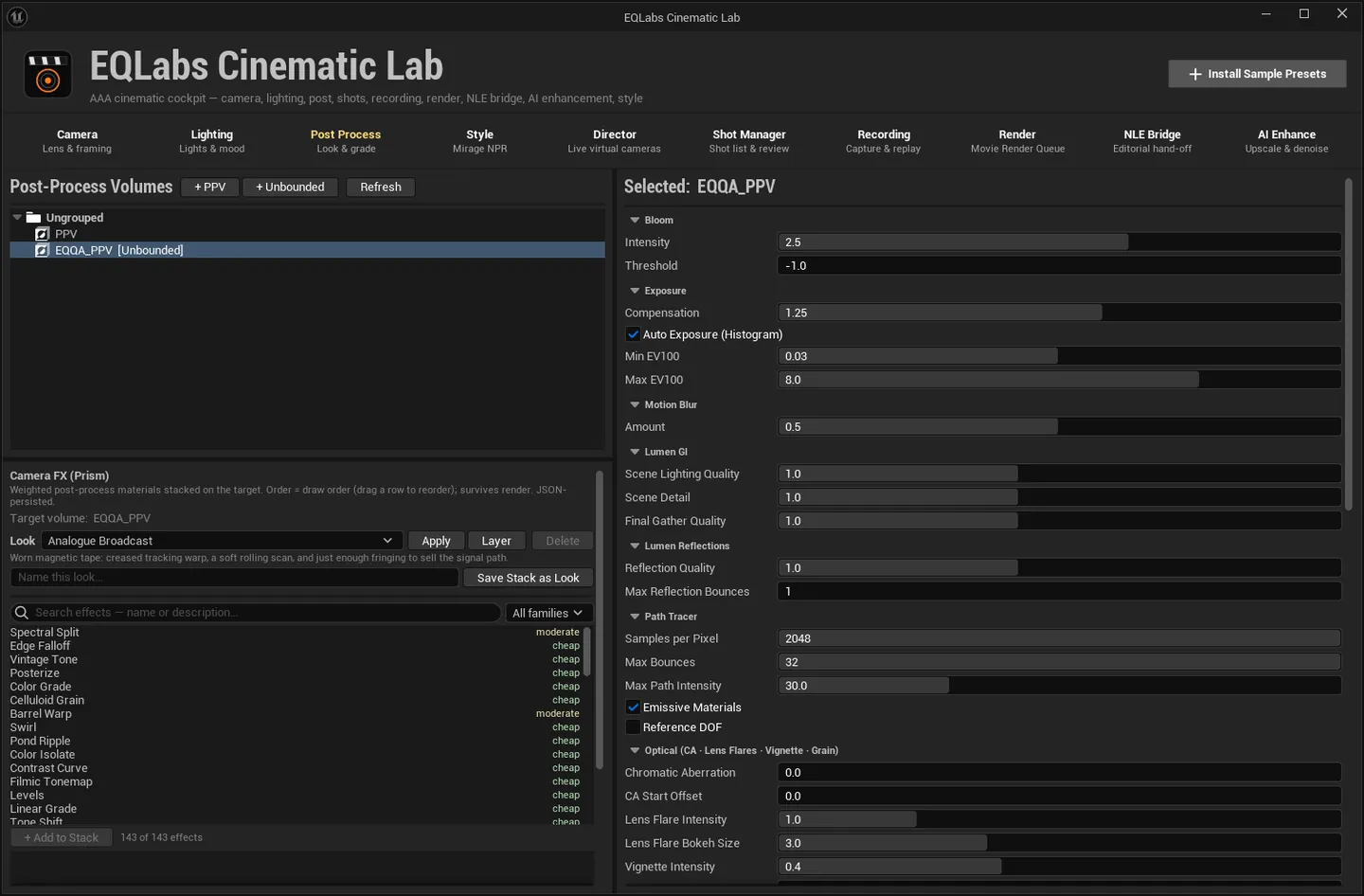The height and width of the screenshot is (896, 1364).
Task: Click the EQQA_PPV volume icon
Action: [42, 250]
